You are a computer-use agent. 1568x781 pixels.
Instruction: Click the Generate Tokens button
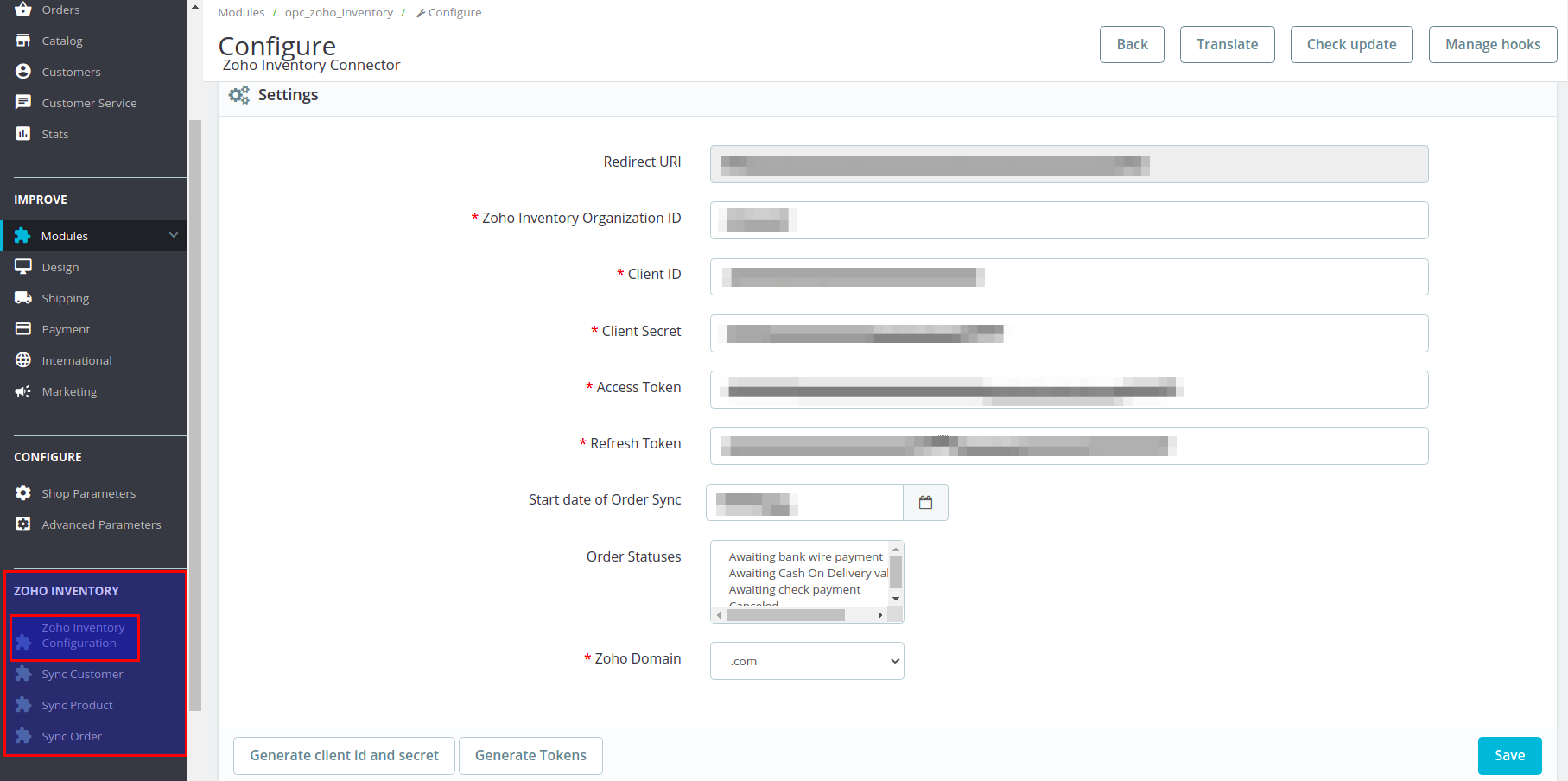coord(530,755)
